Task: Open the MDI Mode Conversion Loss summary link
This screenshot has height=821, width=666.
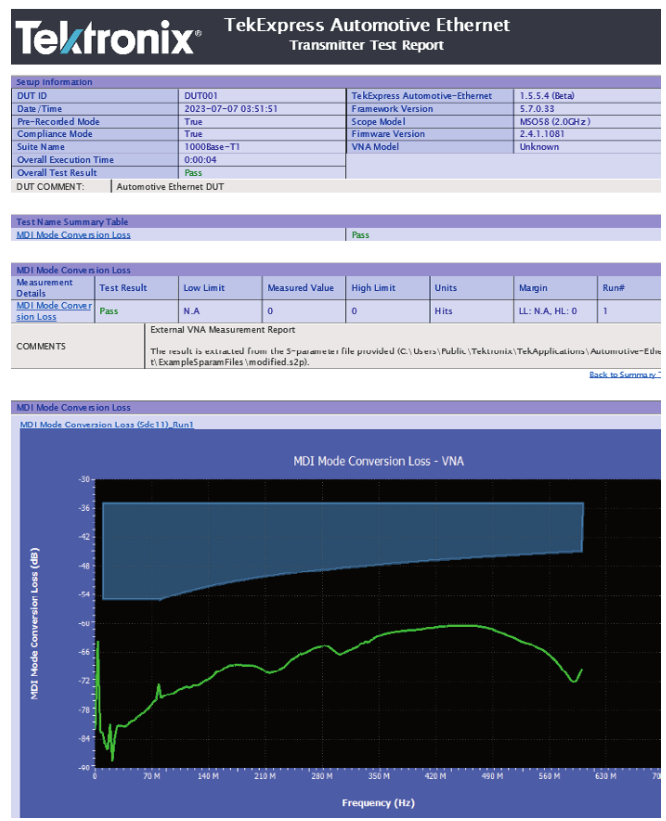Action: click(x=73, y=235)
